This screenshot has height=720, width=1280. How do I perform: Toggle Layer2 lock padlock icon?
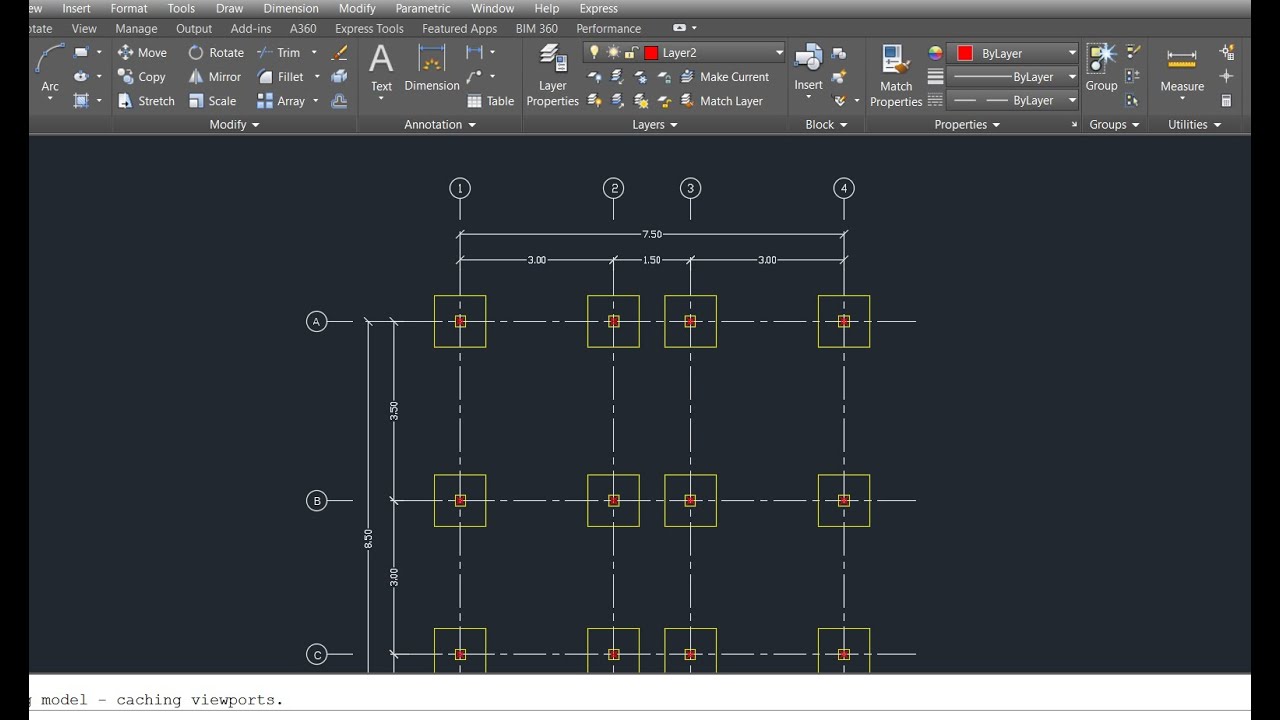coord(631,52)
